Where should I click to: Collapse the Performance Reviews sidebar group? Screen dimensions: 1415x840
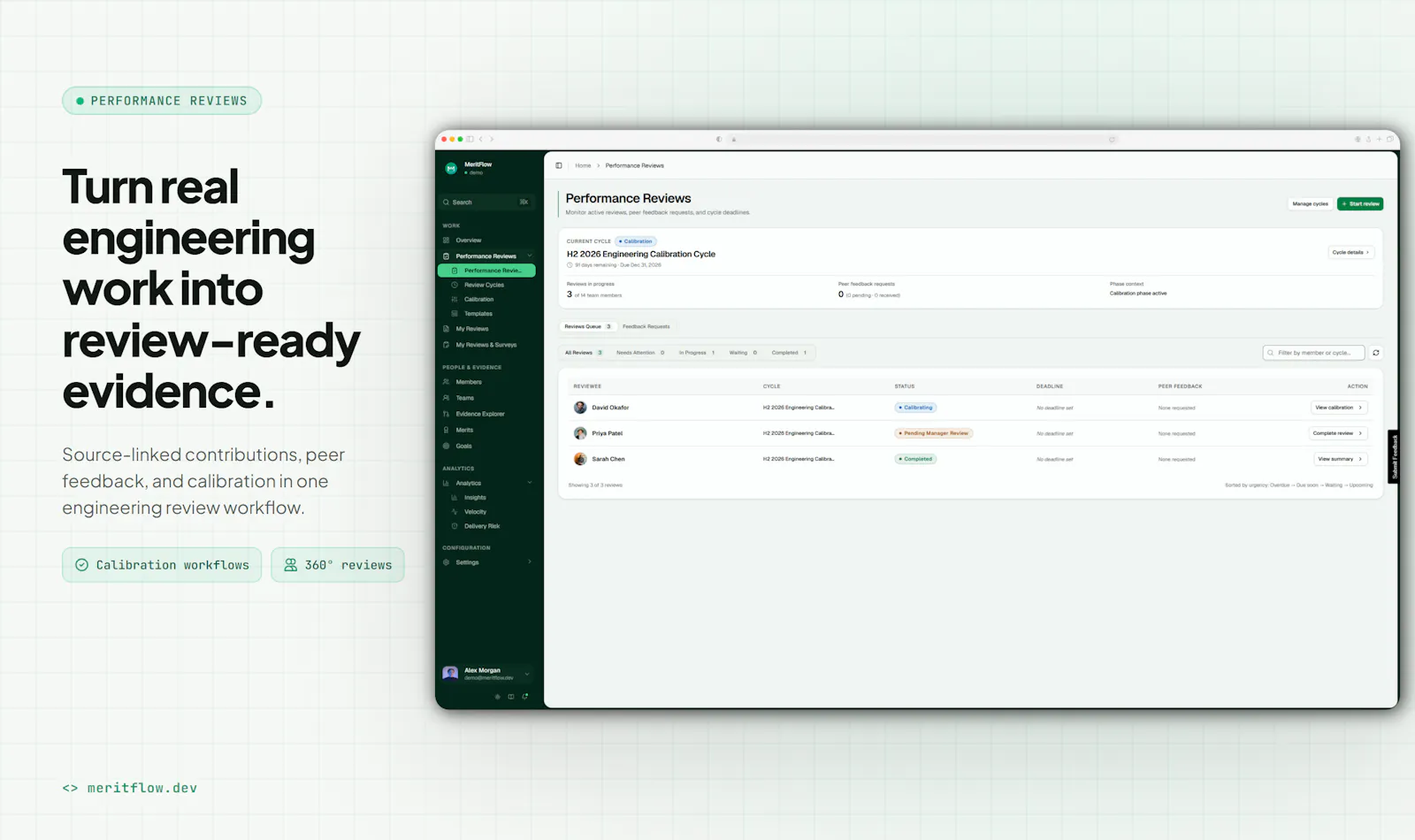[x=530, y=256]
